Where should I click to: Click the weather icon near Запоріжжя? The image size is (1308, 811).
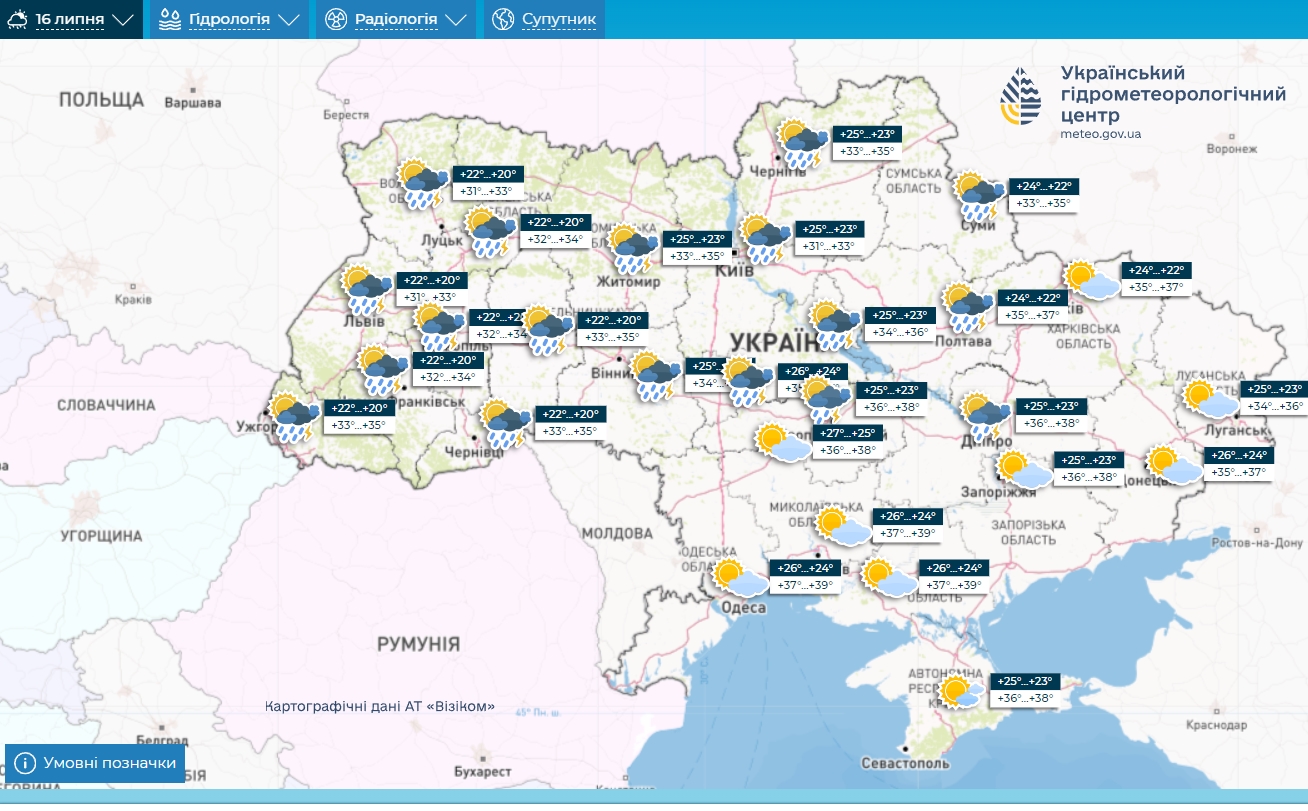coord(1024,469)
